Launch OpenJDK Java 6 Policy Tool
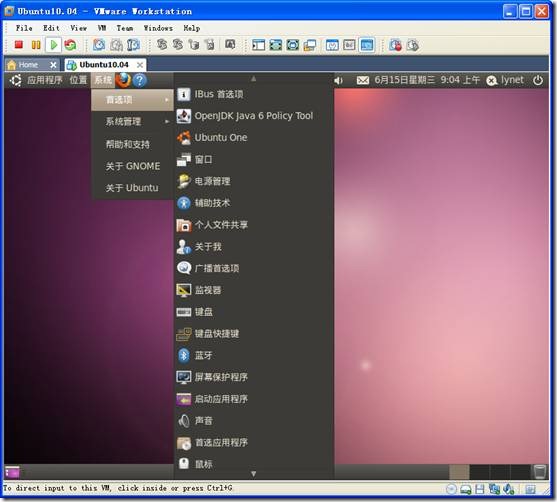This screenshot has height=502, width=557. [254, 116]
